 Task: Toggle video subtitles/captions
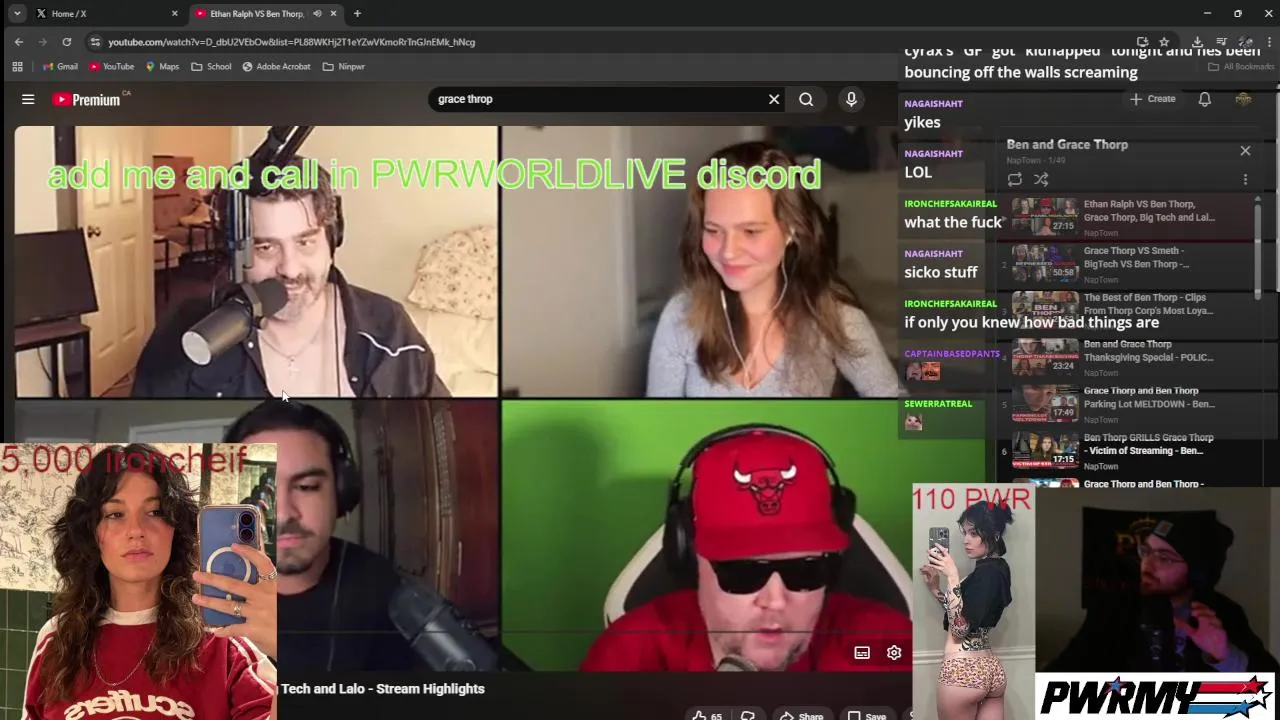click(x=862, y=652)
